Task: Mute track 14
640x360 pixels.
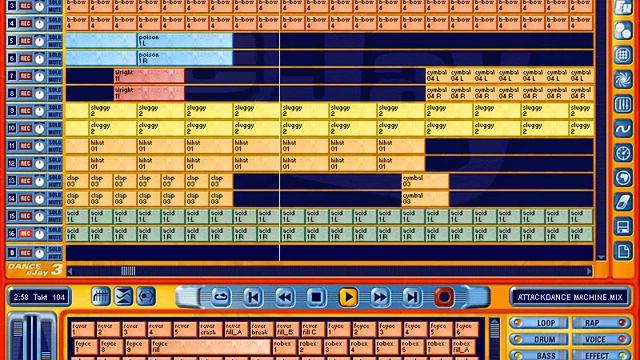Action: [x=55, y=202]
